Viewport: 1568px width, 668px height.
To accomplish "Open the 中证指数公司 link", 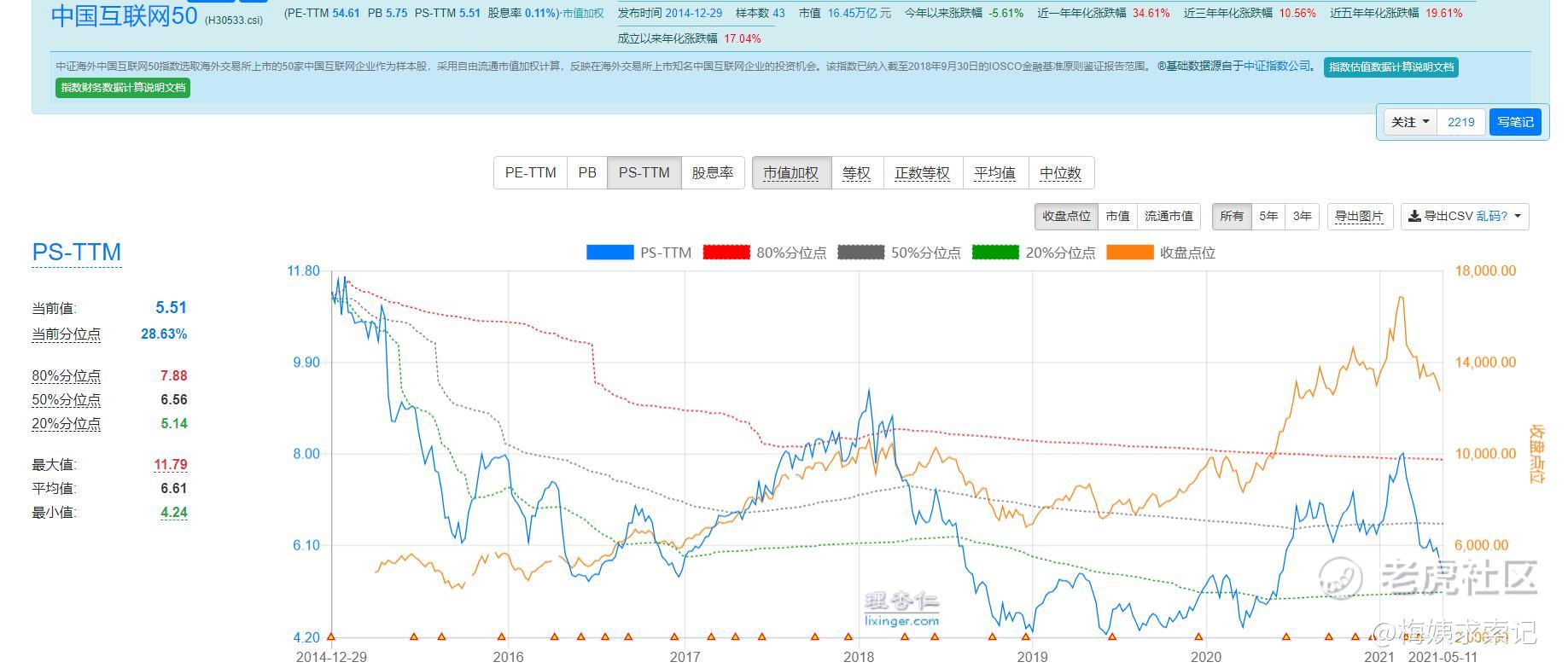I will (1276, 66).
